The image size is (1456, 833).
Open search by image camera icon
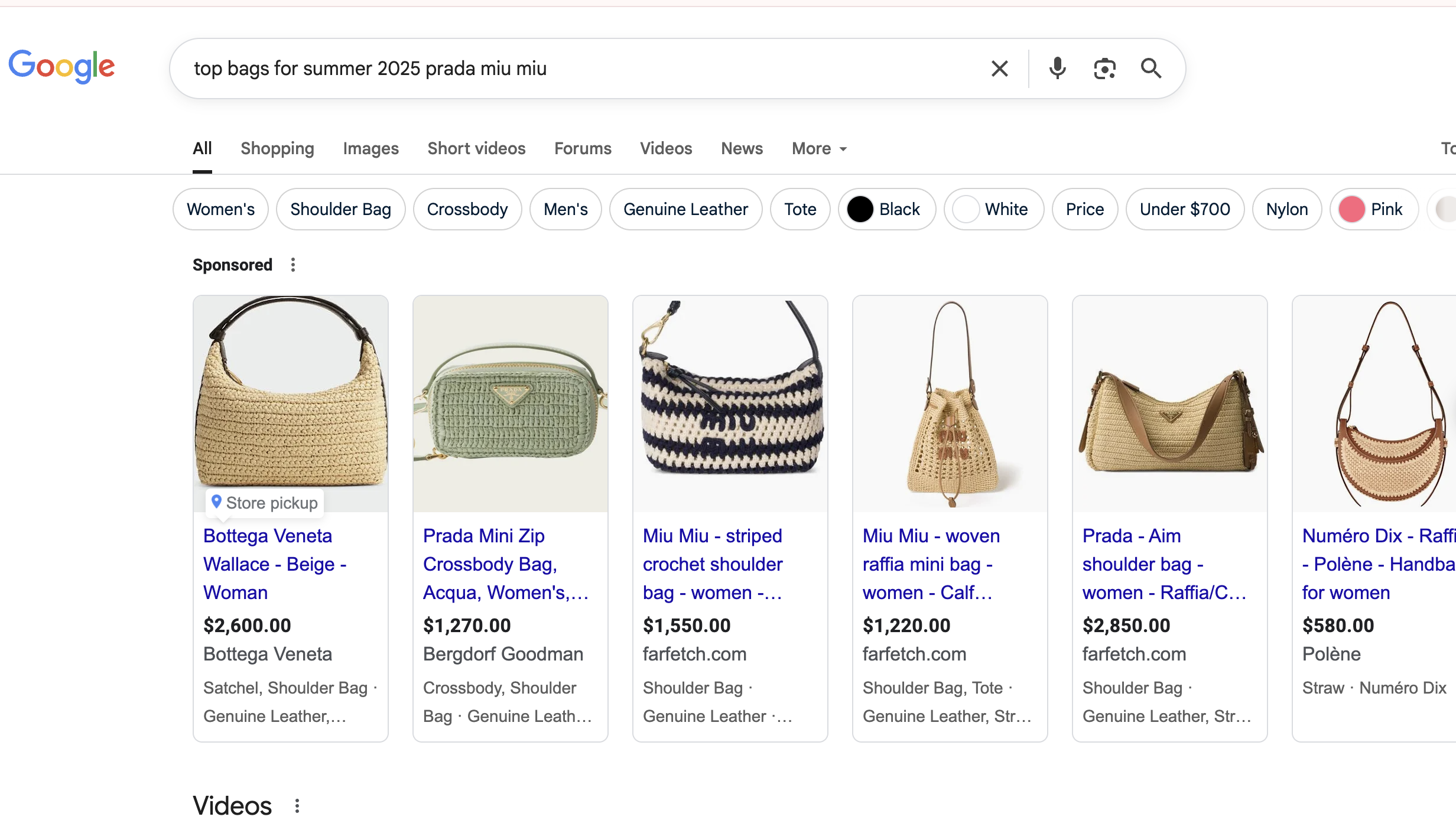tap(1104, 69)
